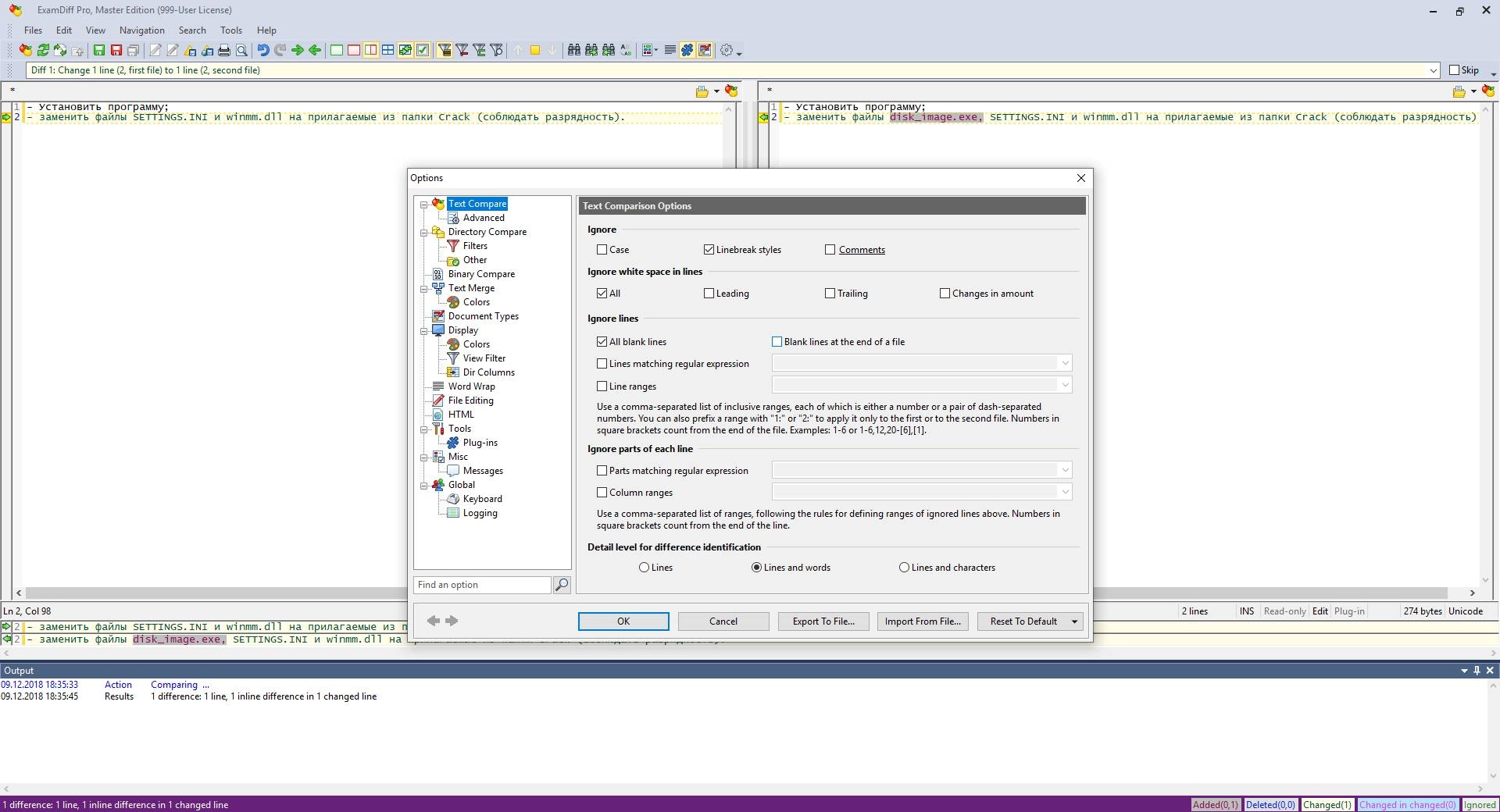Check the Comments checkbox
This screenshot has width=1500, height=812.
[x=830, y=250]
